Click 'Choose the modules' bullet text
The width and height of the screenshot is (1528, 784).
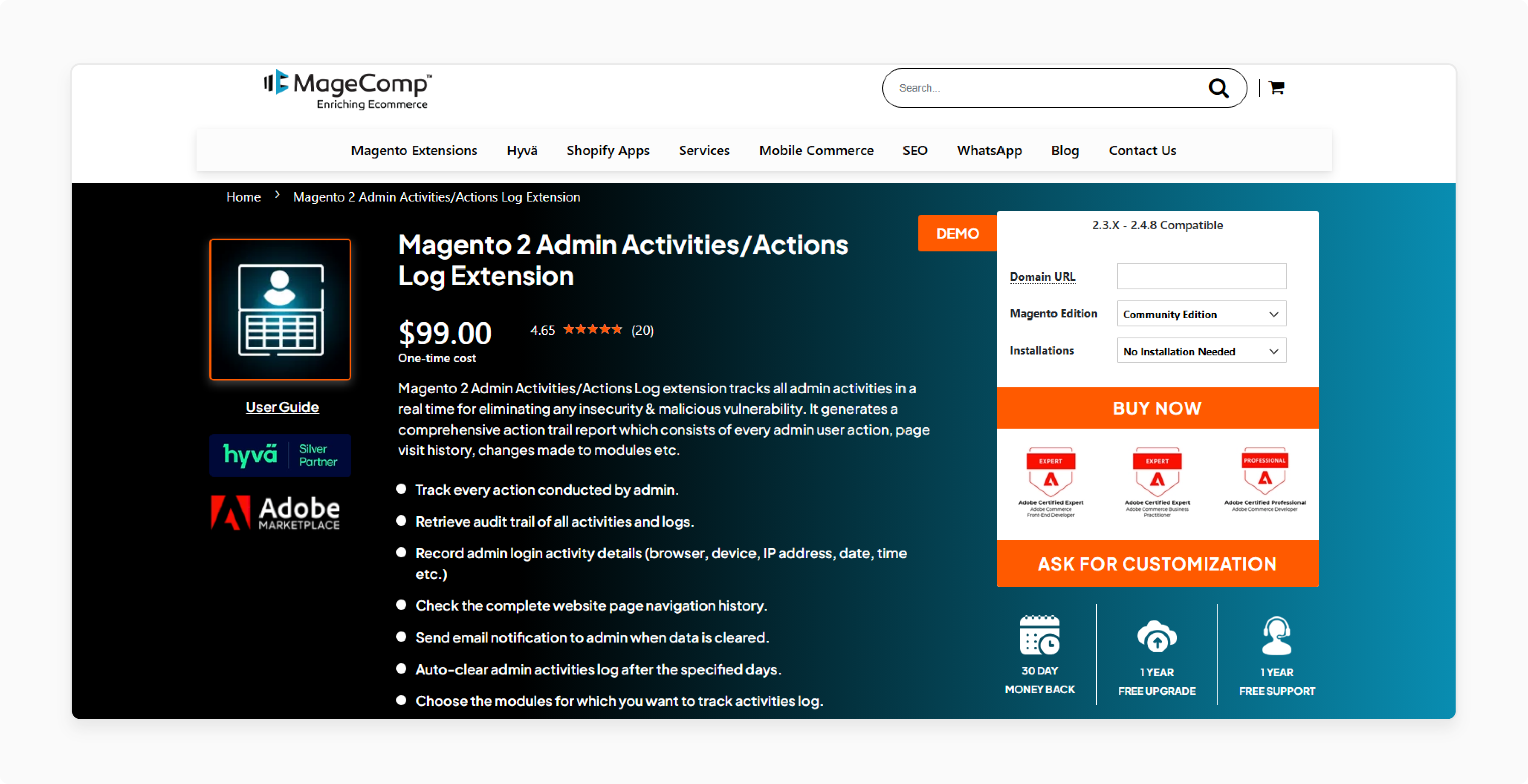click(x=619, y=701)
